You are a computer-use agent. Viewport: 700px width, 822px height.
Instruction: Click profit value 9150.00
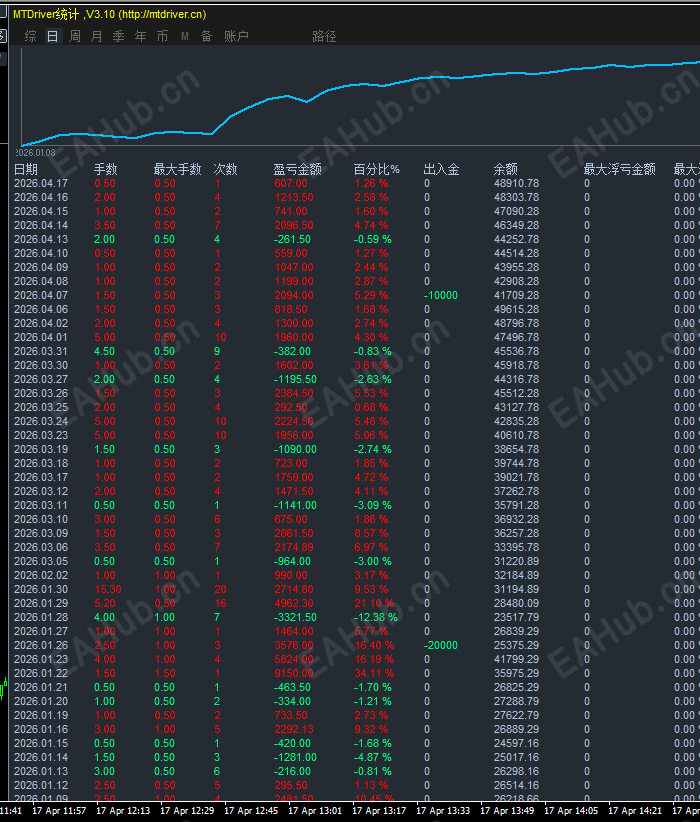tap(294, 673)
